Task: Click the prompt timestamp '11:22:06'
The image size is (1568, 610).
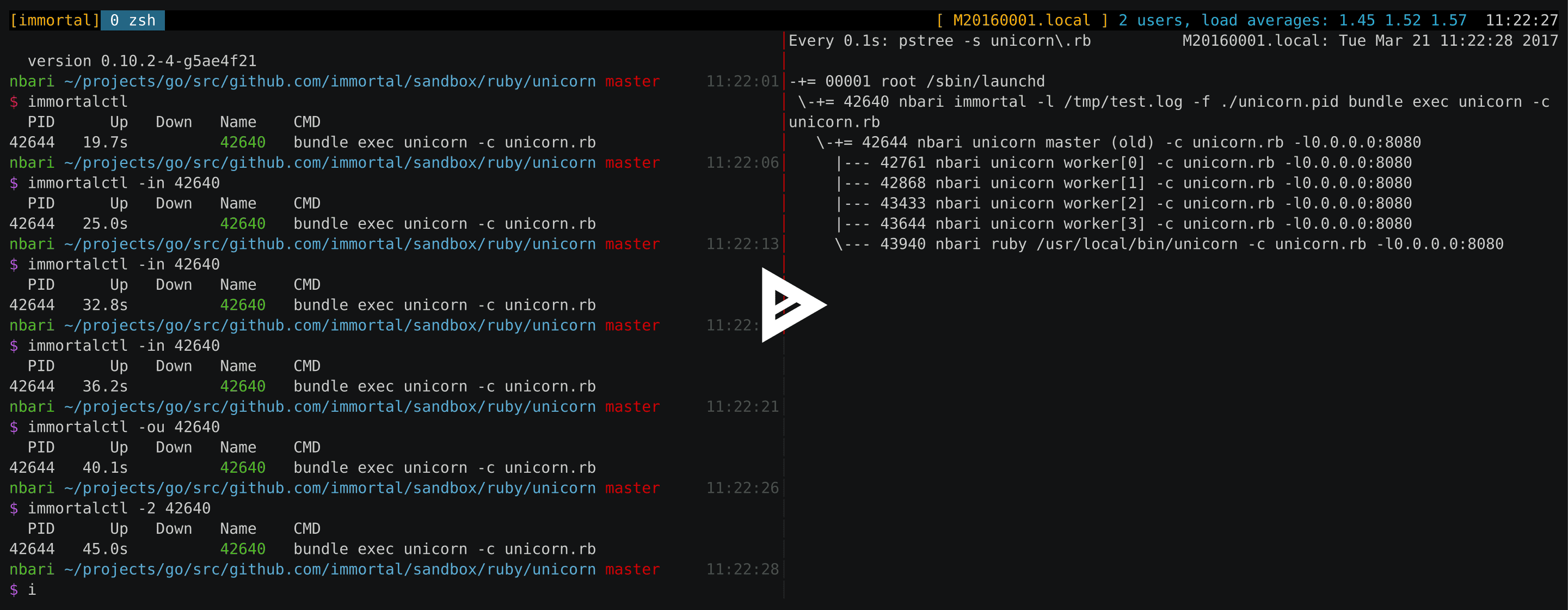Action: pos(742,163)
